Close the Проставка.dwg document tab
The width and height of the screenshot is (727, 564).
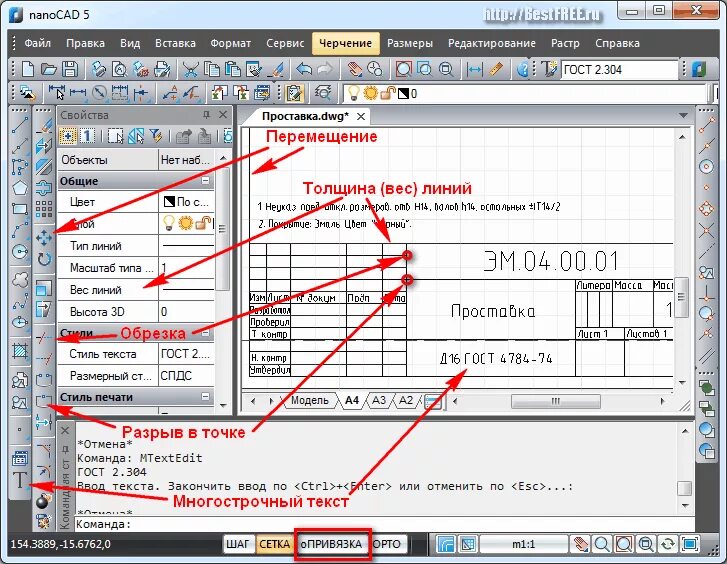pos(361,116)
